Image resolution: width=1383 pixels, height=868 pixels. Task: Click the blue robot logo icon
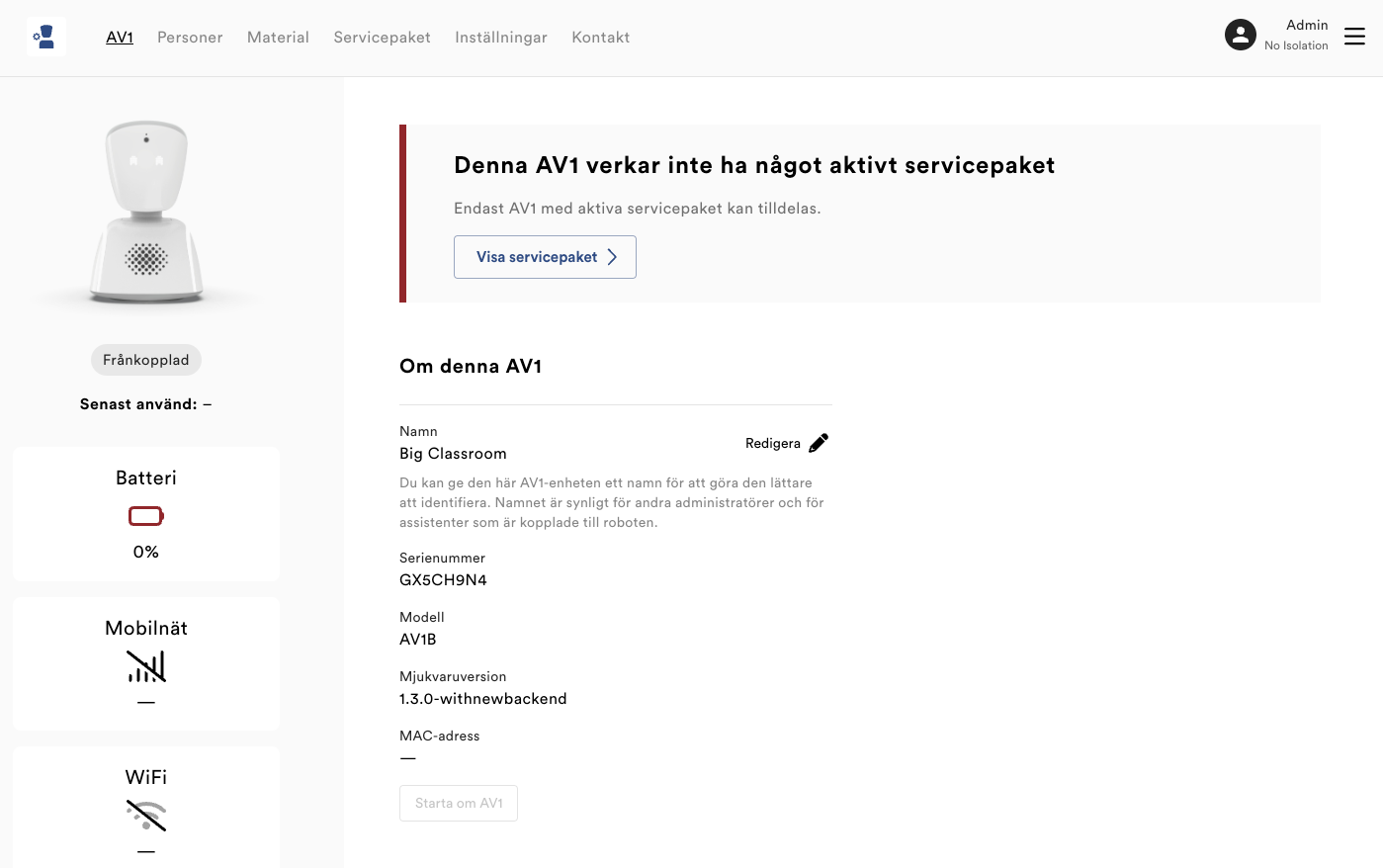pos(45,37)
